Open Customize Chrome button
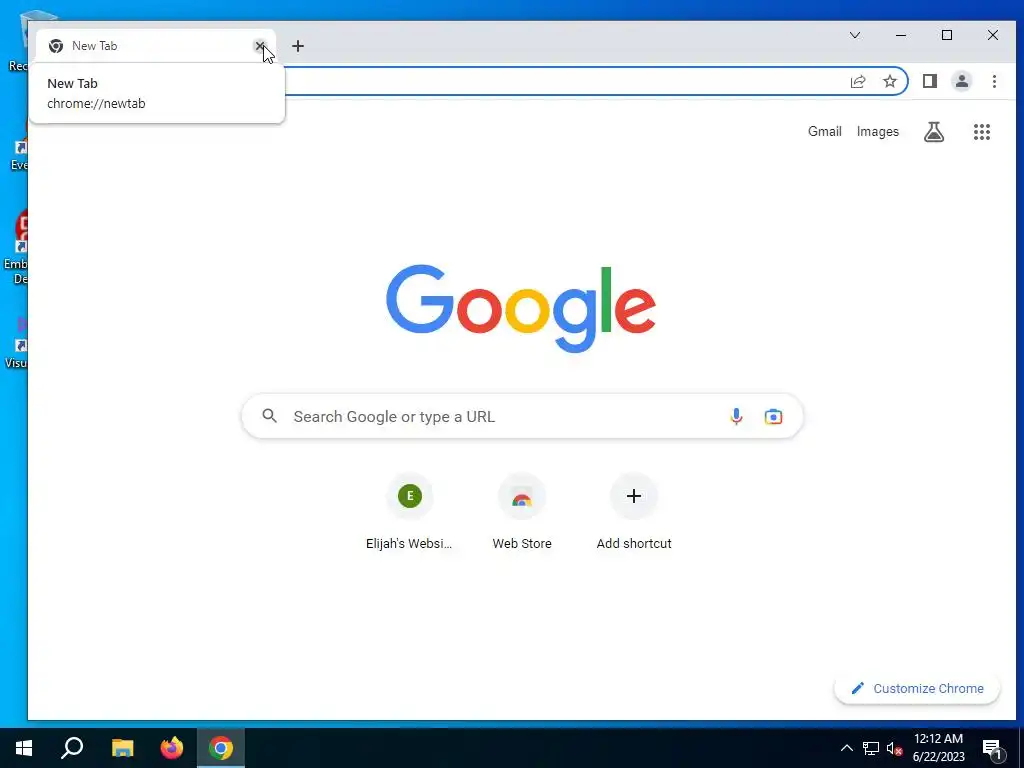Viewport: 1024px width, 768px height. point(917,688)
